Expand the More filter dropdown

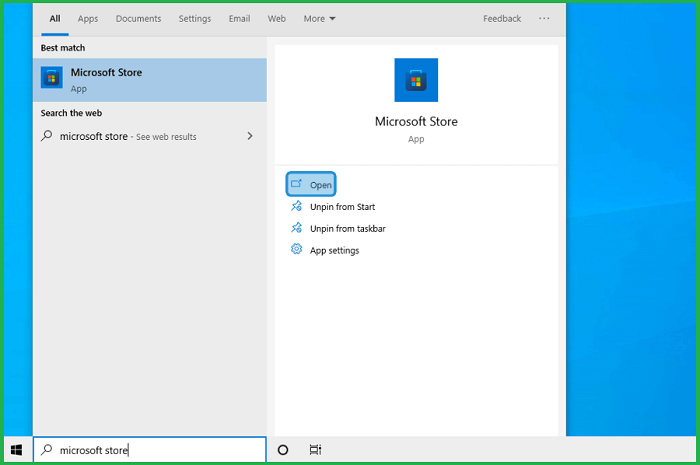point(319,19)
